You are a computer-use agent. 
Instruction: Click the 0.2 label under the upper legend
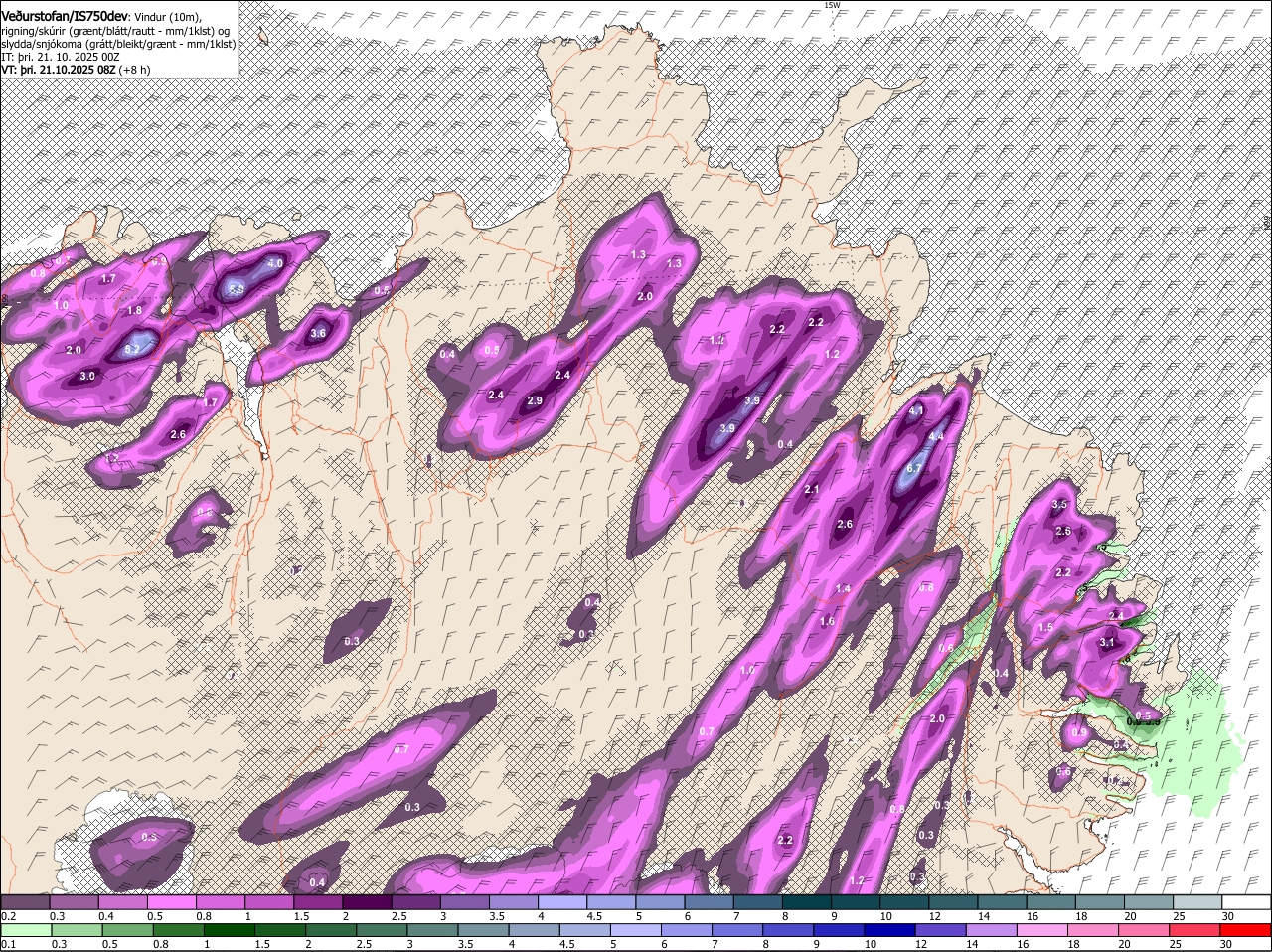[8, 915]
